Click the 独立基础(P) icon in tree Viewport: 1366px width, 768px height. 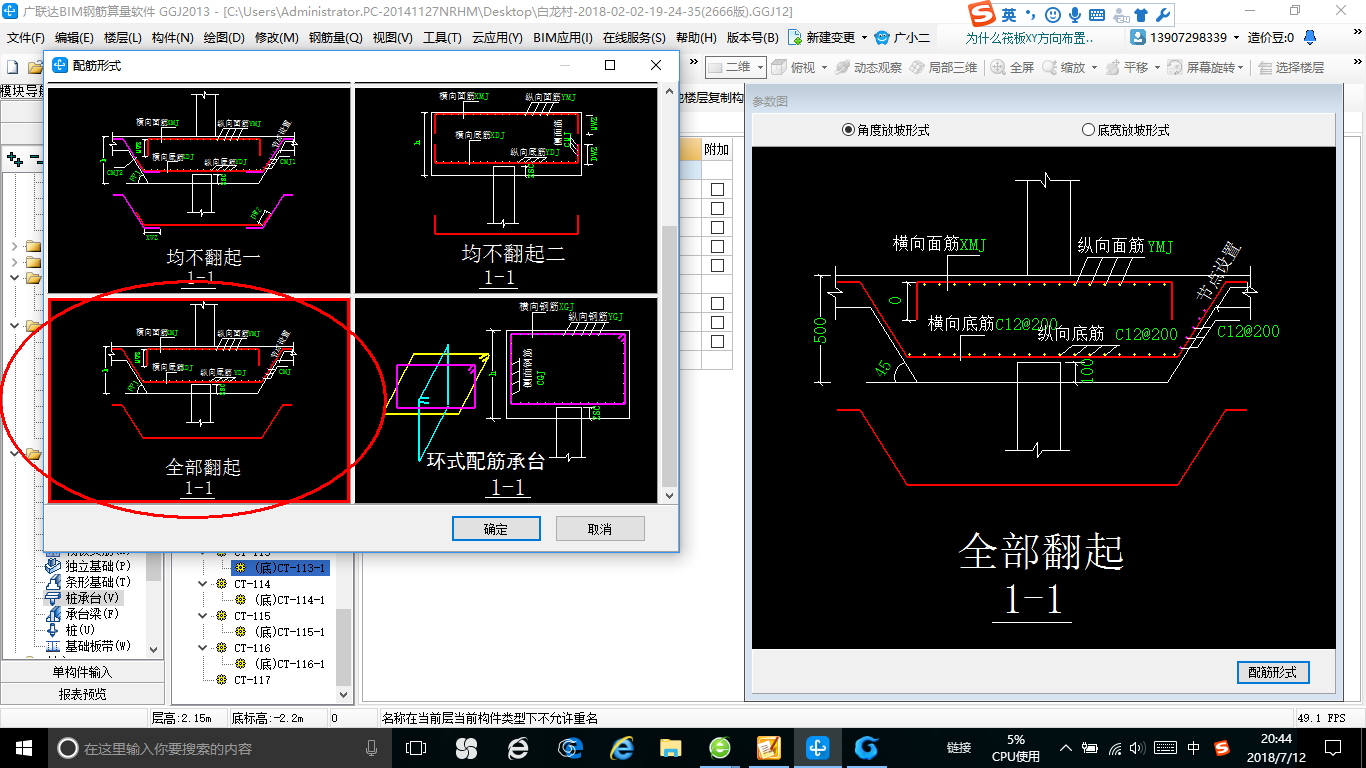[x=54, y=566]
